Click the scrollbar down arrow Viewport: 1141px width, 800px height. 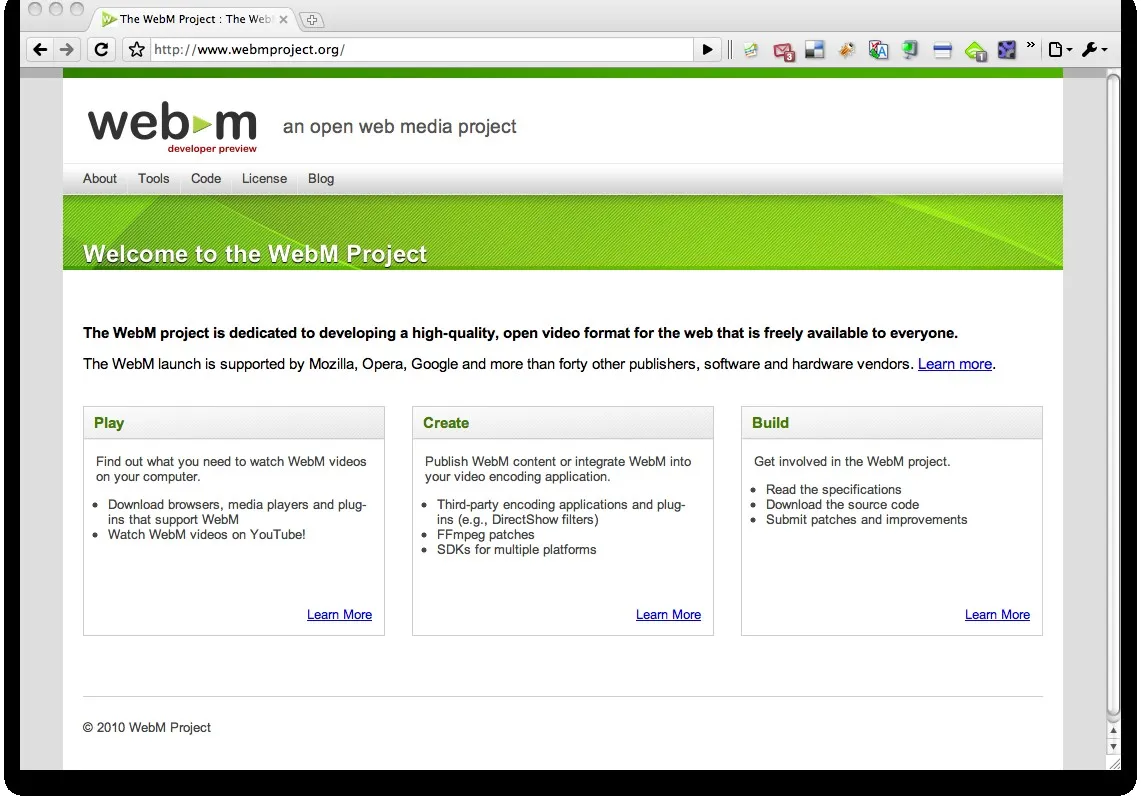(1113, 747)
